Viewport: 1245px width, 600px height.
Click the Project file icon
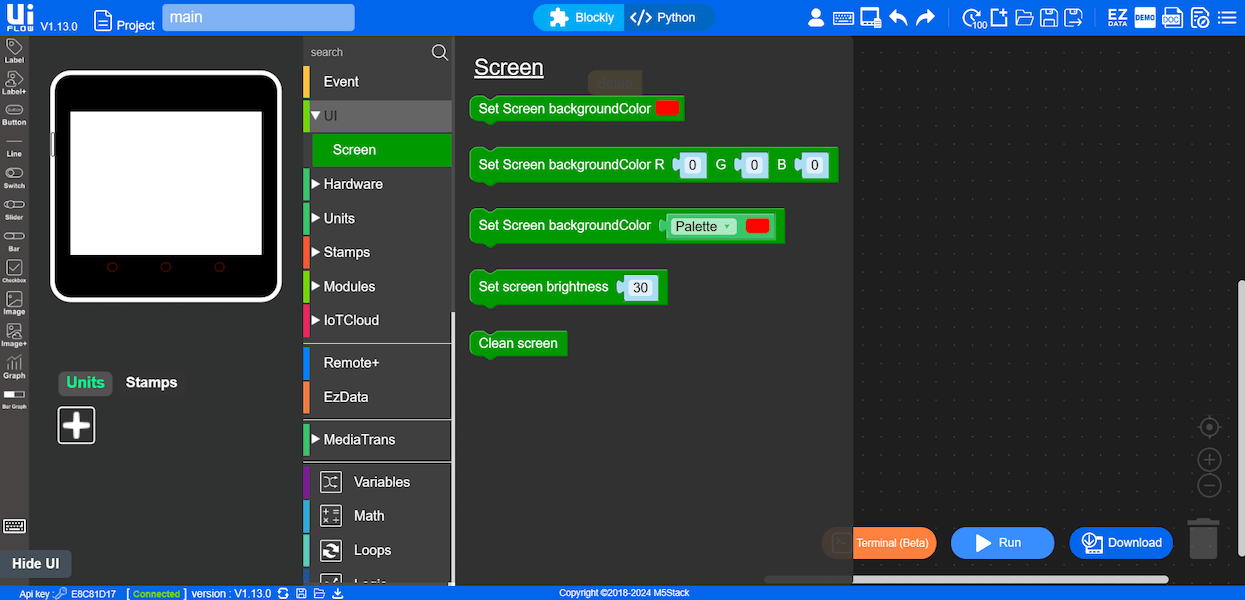coord(103,20)
